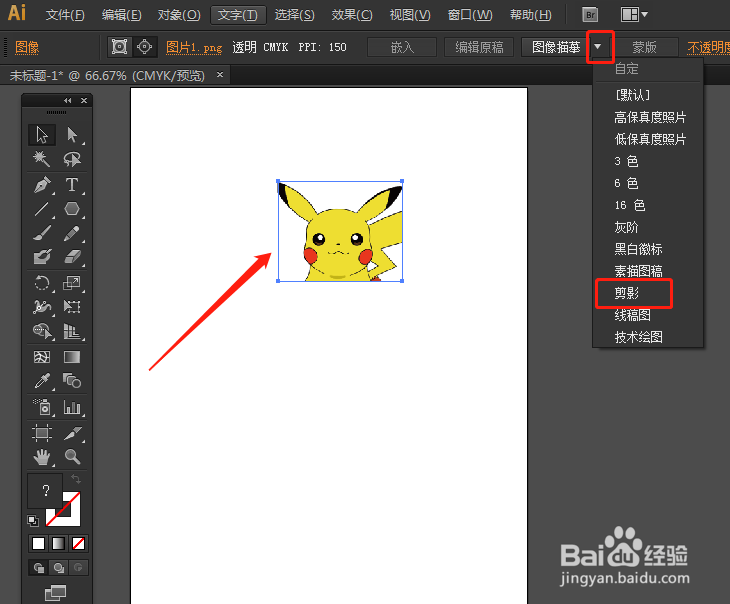The image size is (730, 604).
Task: Click the 编辑原稿 button
Action: (x=479, y=47)
